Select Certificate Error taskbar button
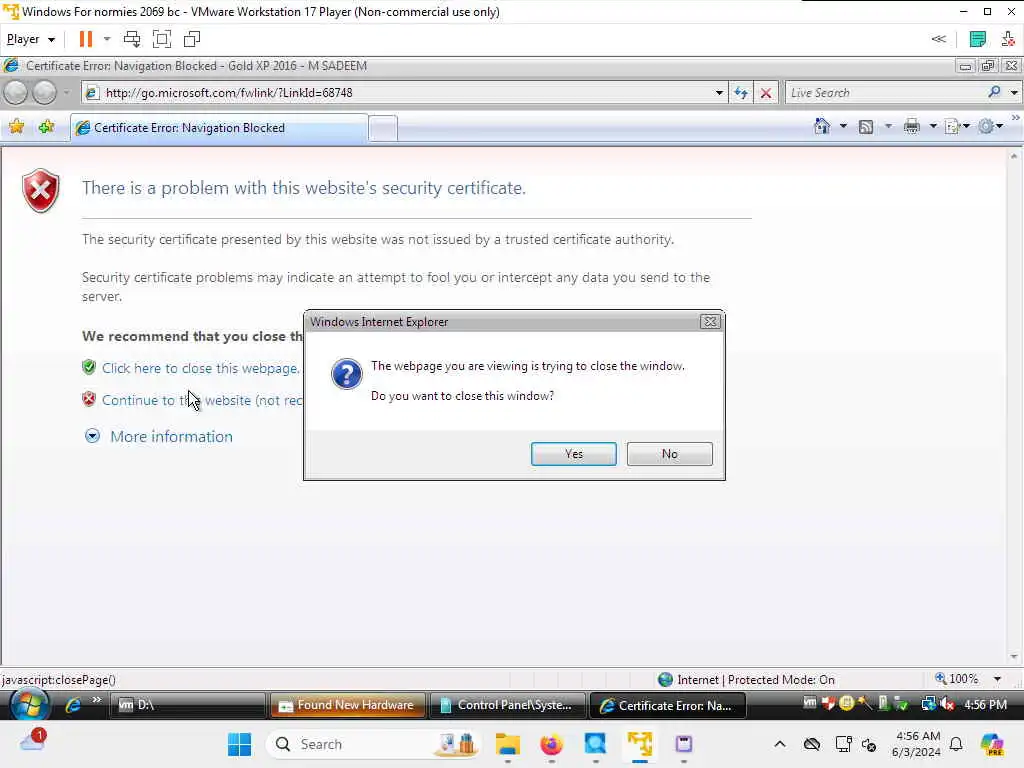 (x=667, y=705)
